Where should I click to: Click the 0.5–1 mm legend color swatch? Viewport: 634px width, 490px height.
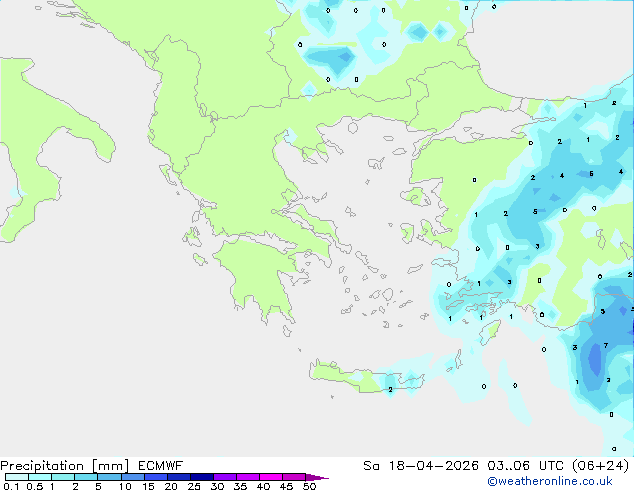click(x=40, y=477)
